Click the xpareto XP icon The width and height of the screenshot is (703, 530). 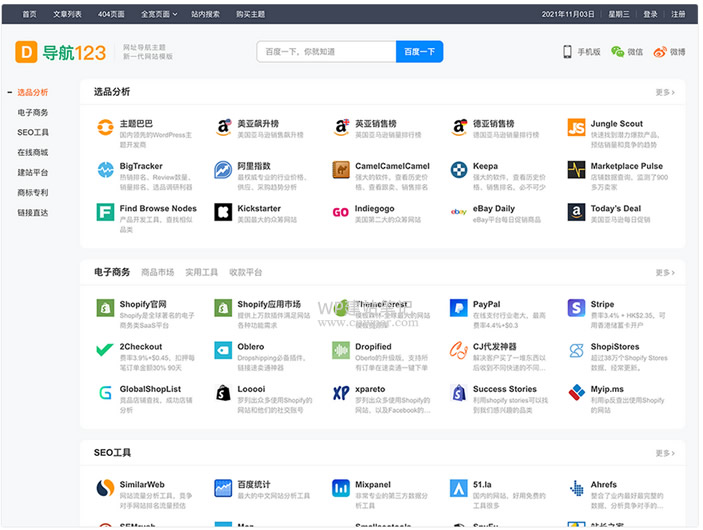(x=341, y=393)
